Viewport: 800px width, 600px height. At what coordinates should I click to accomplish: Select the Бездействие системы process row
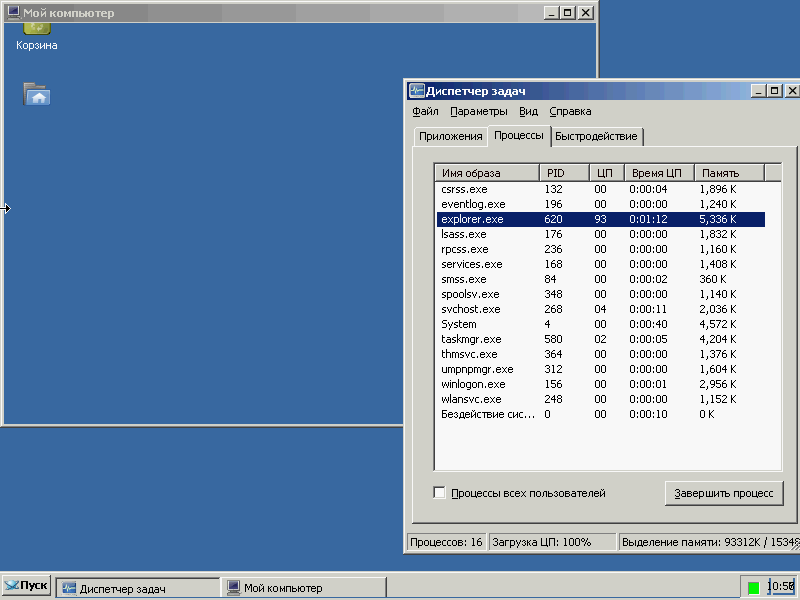(601, 414)
